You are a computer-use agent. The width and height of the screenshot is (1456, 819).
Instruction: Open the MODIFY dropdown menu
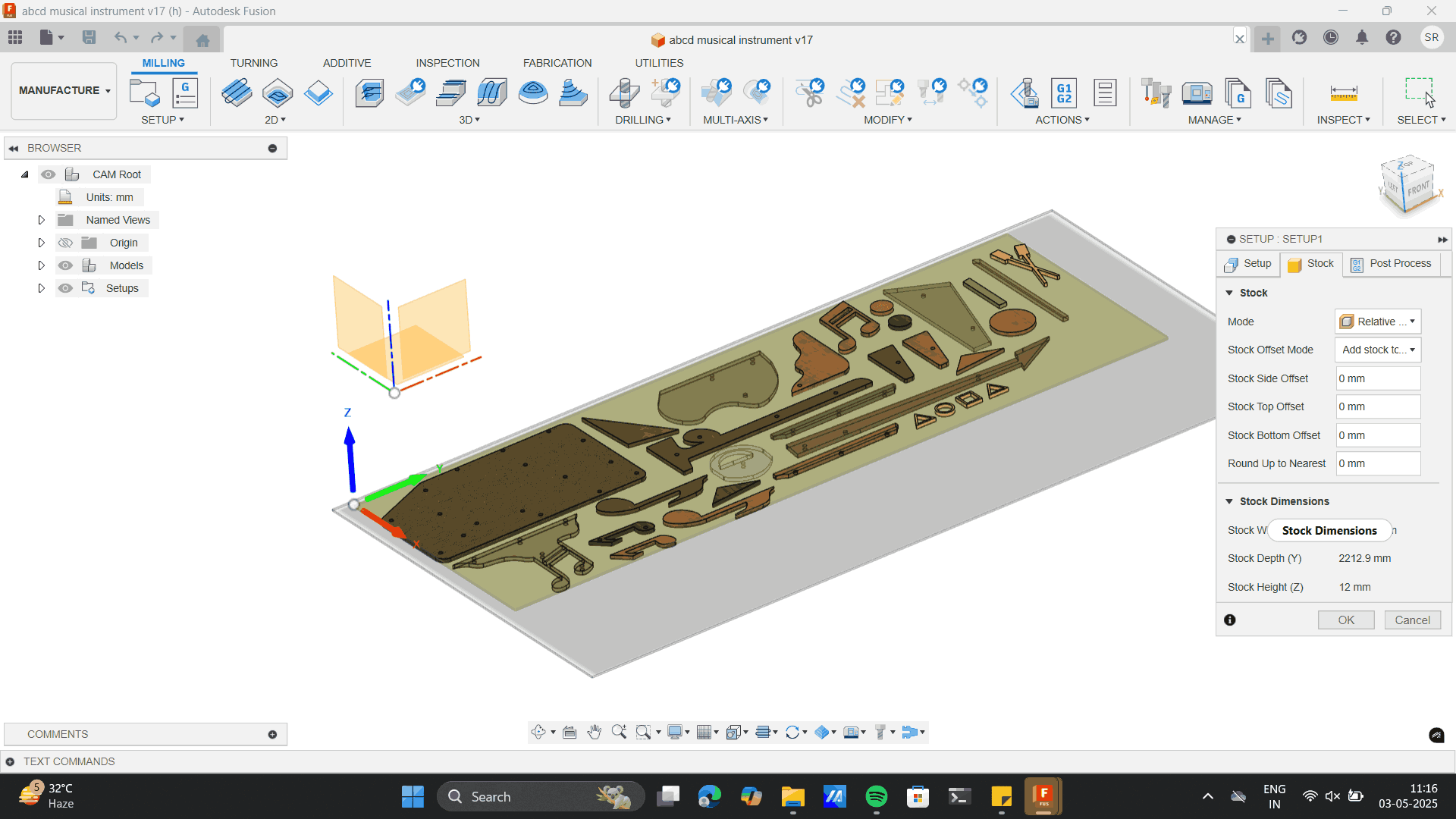click(x=888, y=120)
